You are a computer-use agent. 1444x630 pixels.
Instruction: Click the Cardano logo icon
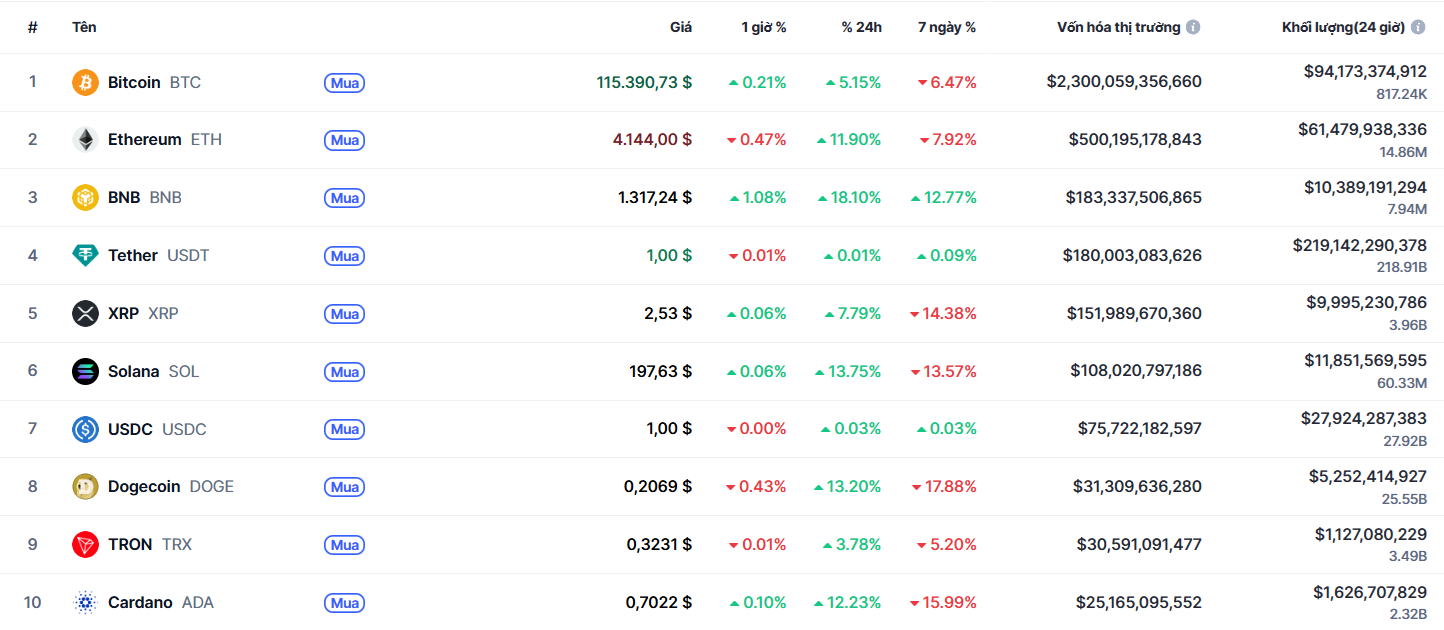pyautogui.click(x=86, y=603)
